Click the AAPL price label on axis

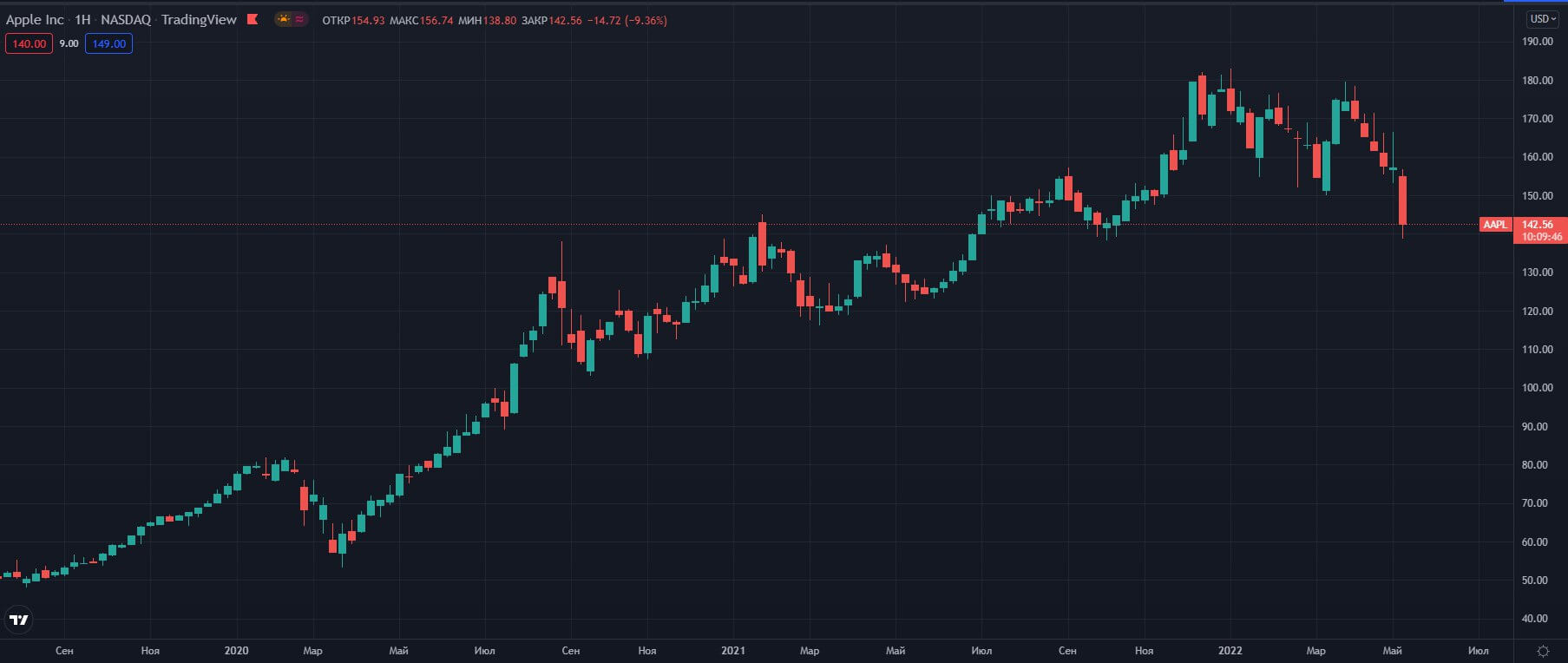pyautogui.click(x=1495, y=225)
